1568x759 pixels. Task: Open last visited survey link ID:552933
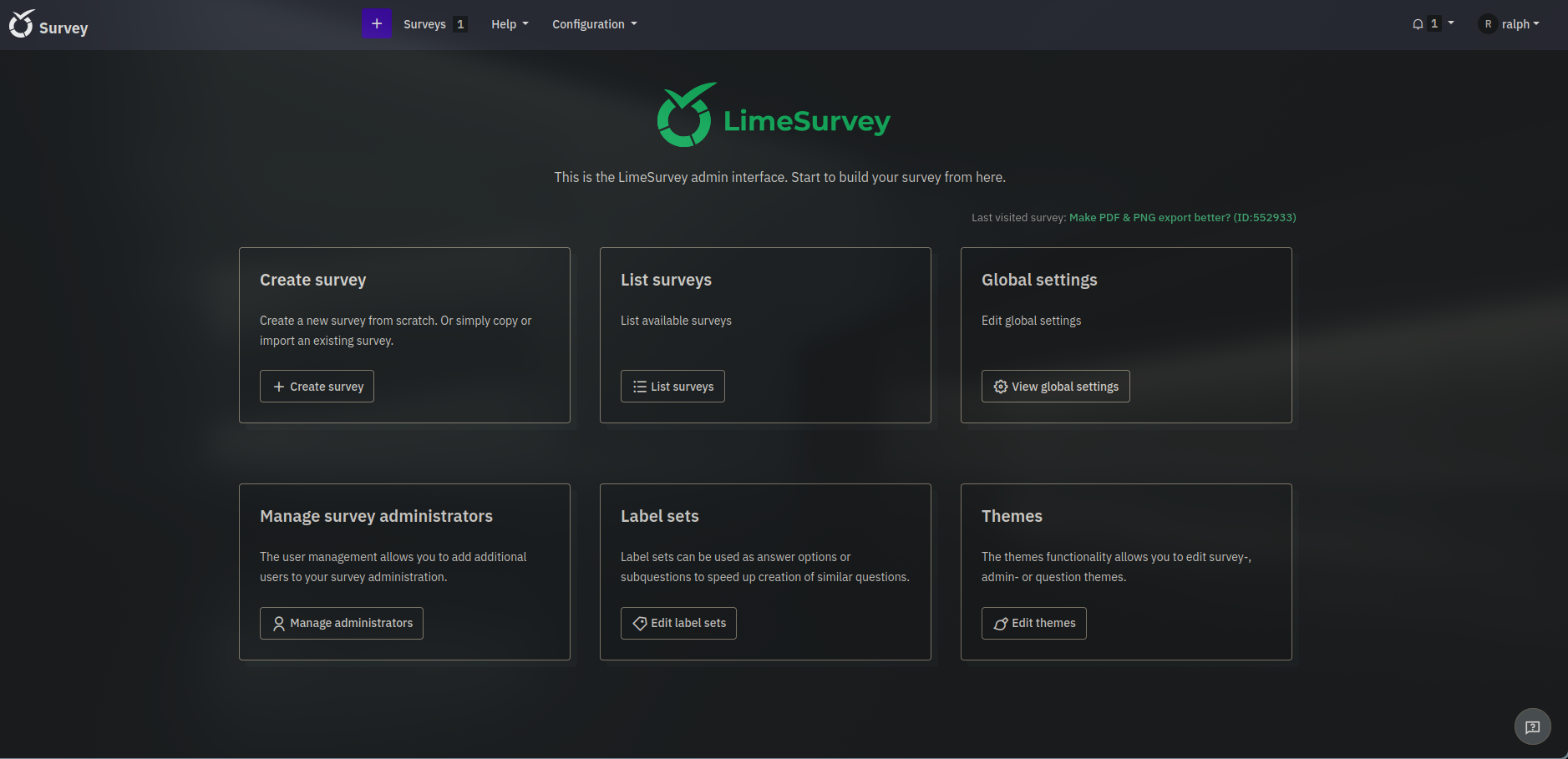pos(1182,217)
